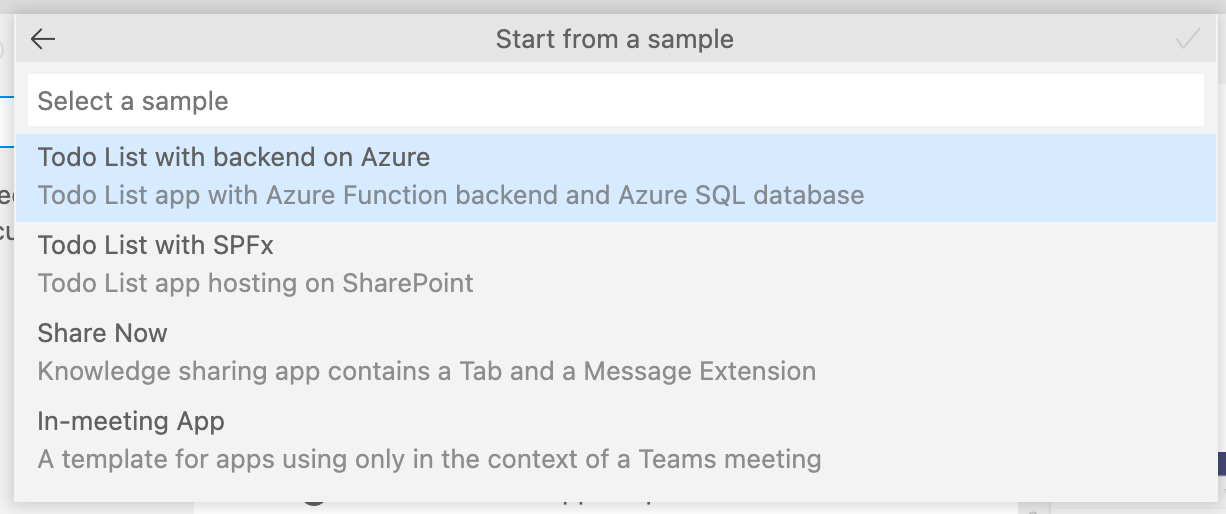Pick the 'Share Now' sample
Viewport: 1226px width, 514px height.
pyautogui.click(x=102, y=333)
